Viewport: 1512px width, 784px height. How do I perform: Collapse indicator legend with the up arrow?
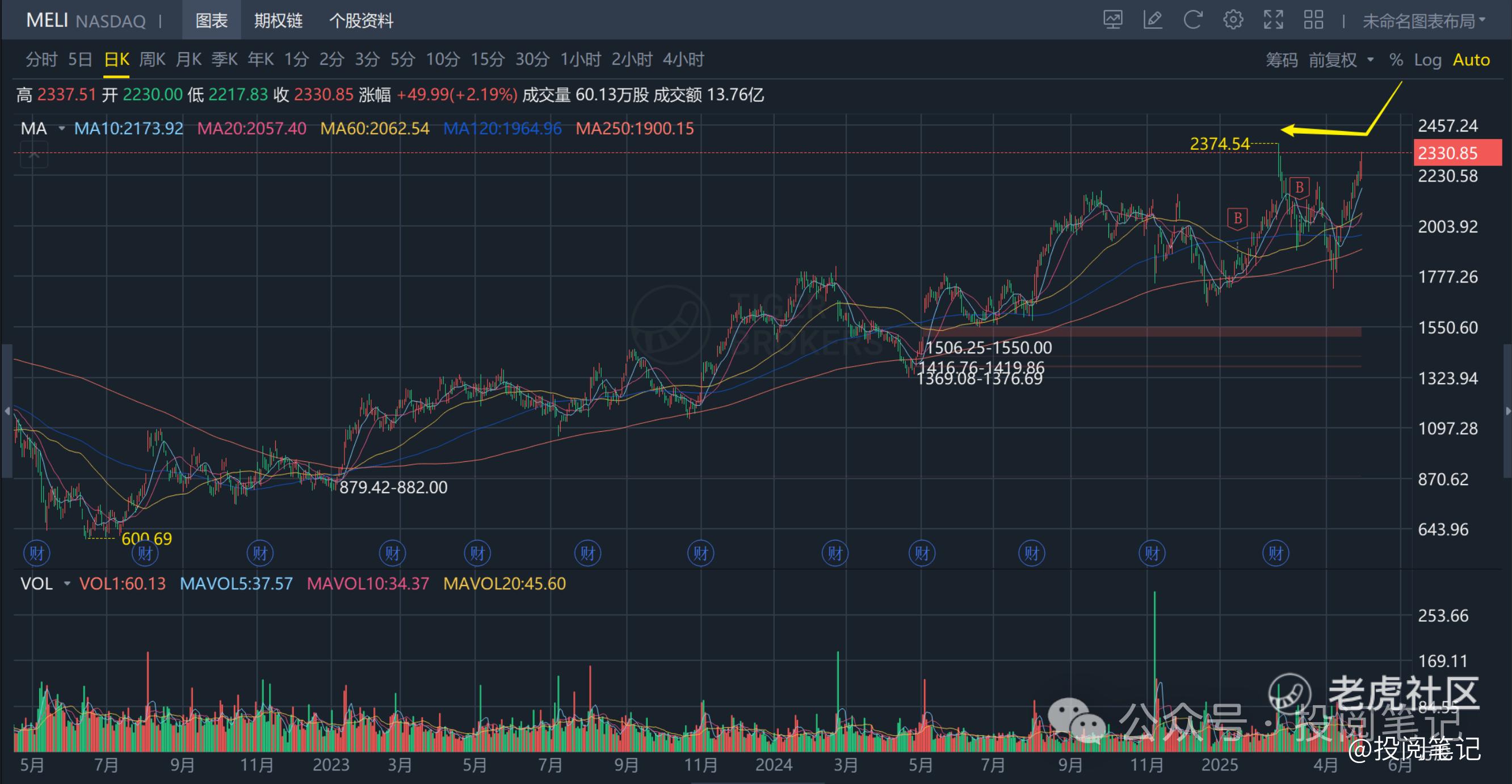click(x=34, y=156)
